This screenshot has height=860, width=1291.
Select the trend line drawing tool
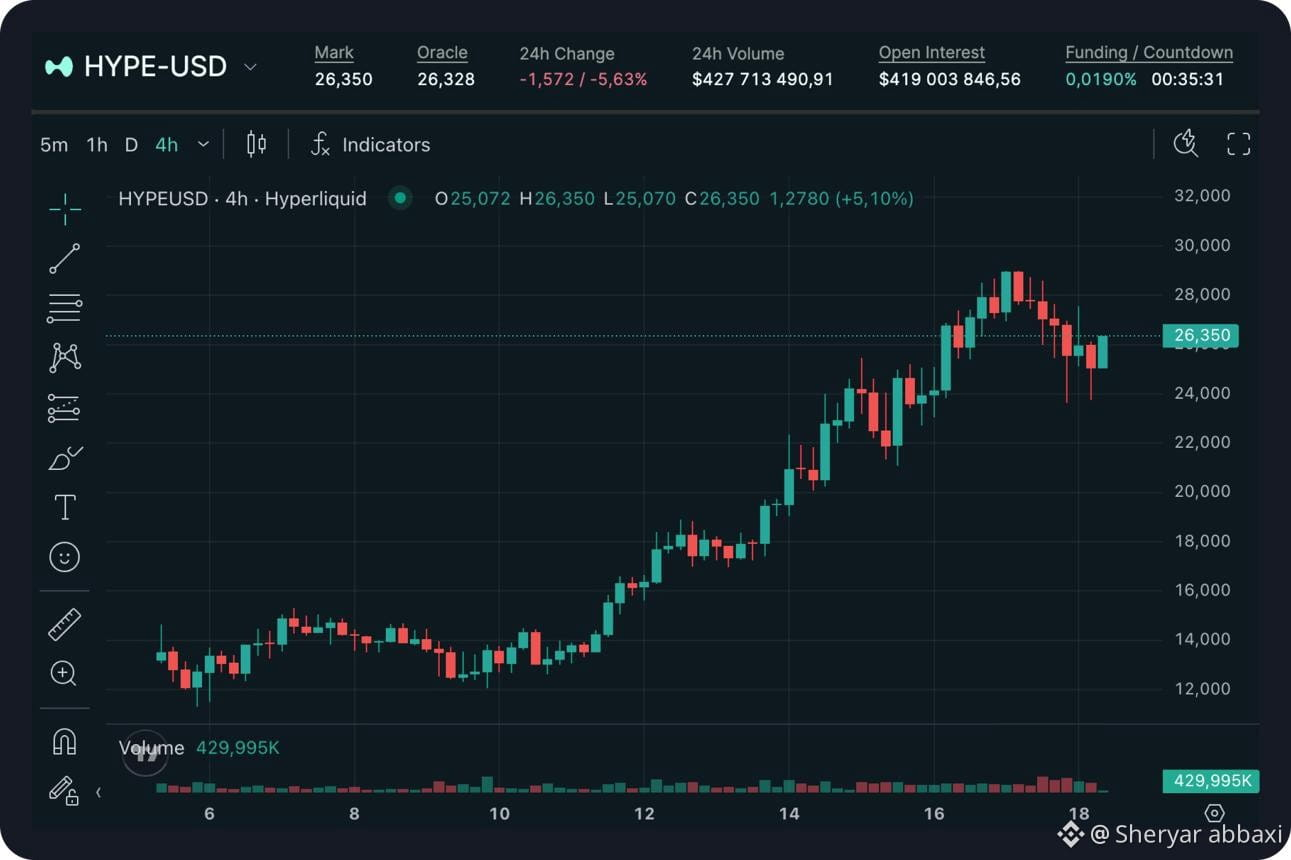[65, 258]
